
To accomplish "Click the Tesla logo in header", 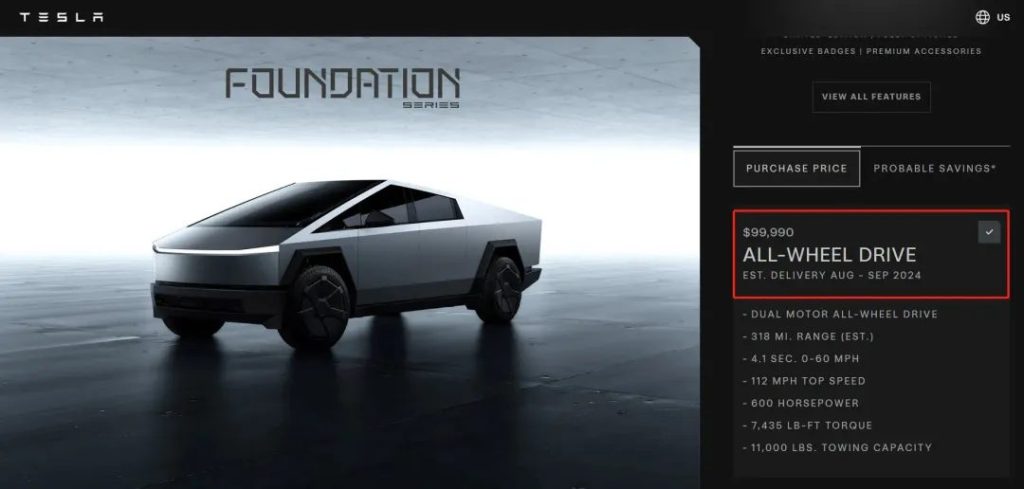I will (x=61, y=17).
